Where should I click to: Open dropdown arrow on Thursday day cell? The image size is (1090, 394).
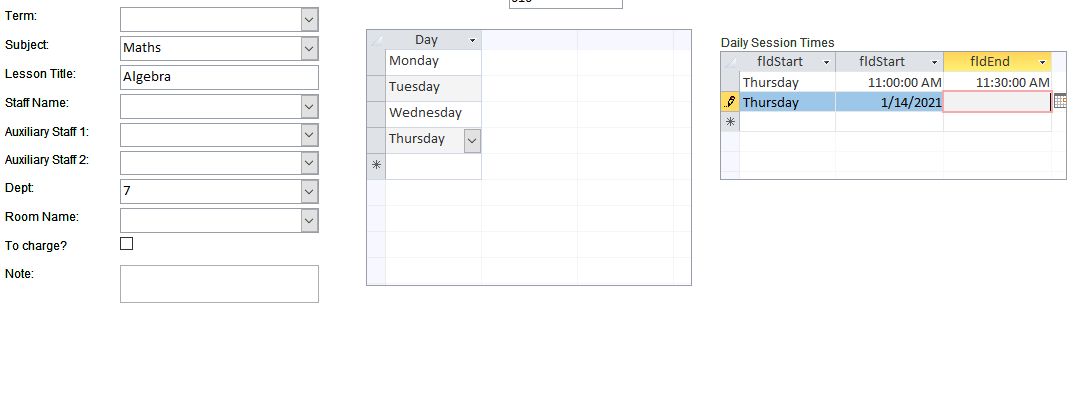click(472, 140)
